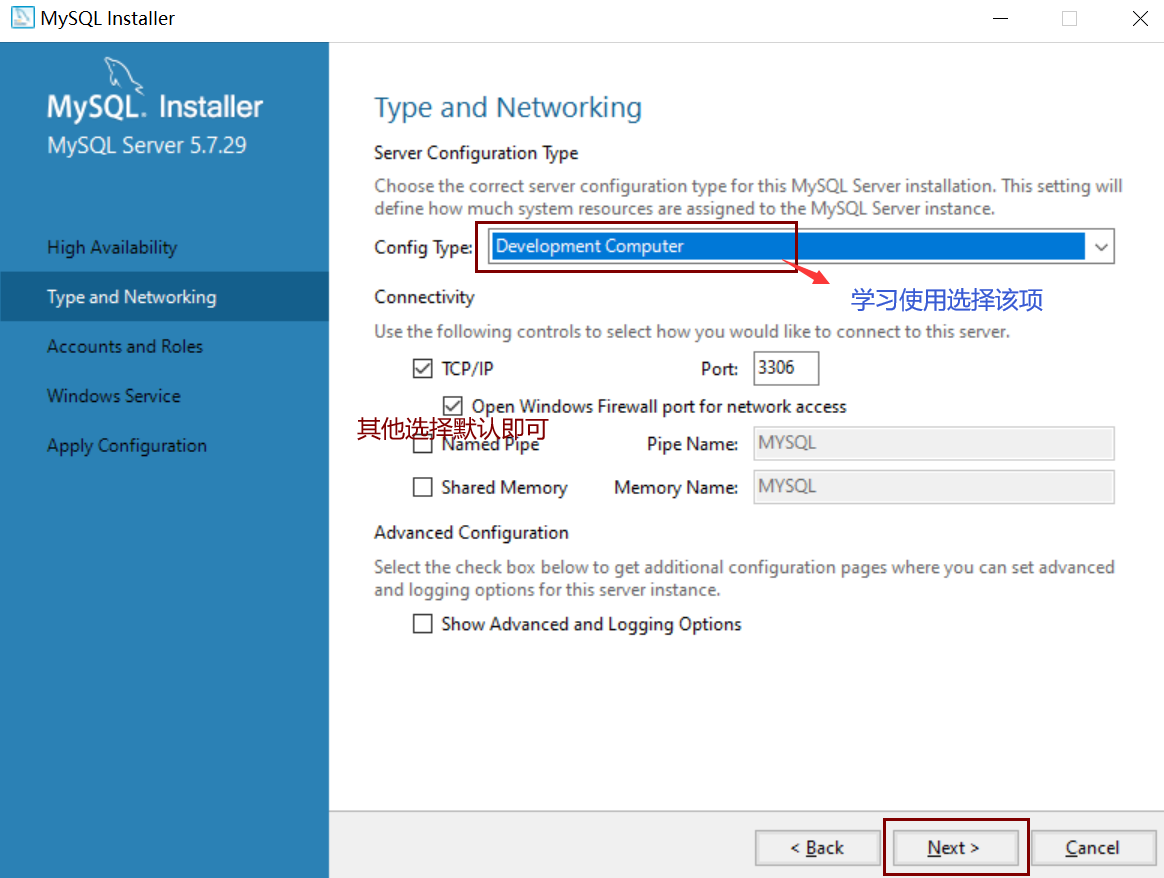Viewport: 1164px width, 878px height.
Task: Check the Shared Memory option
Action: tap(422, 487)
